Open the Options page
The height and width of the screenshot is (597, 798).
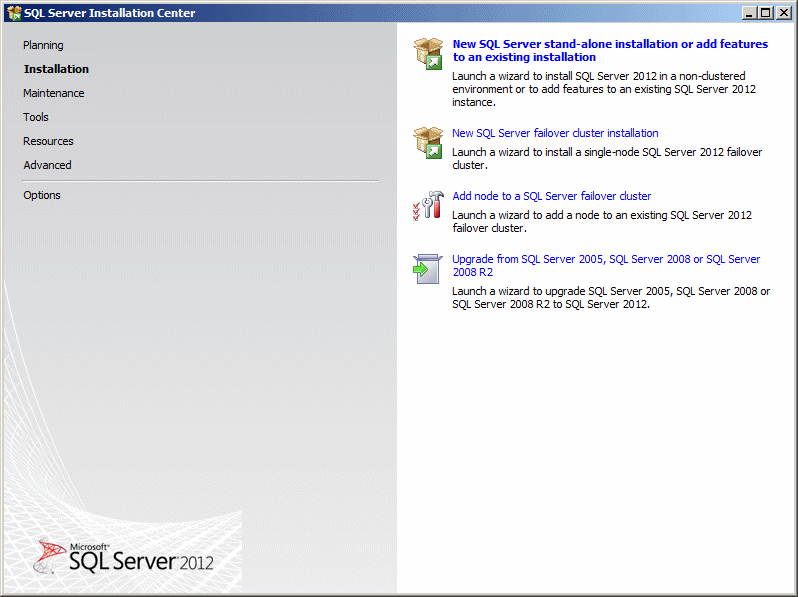click(42, 195)
